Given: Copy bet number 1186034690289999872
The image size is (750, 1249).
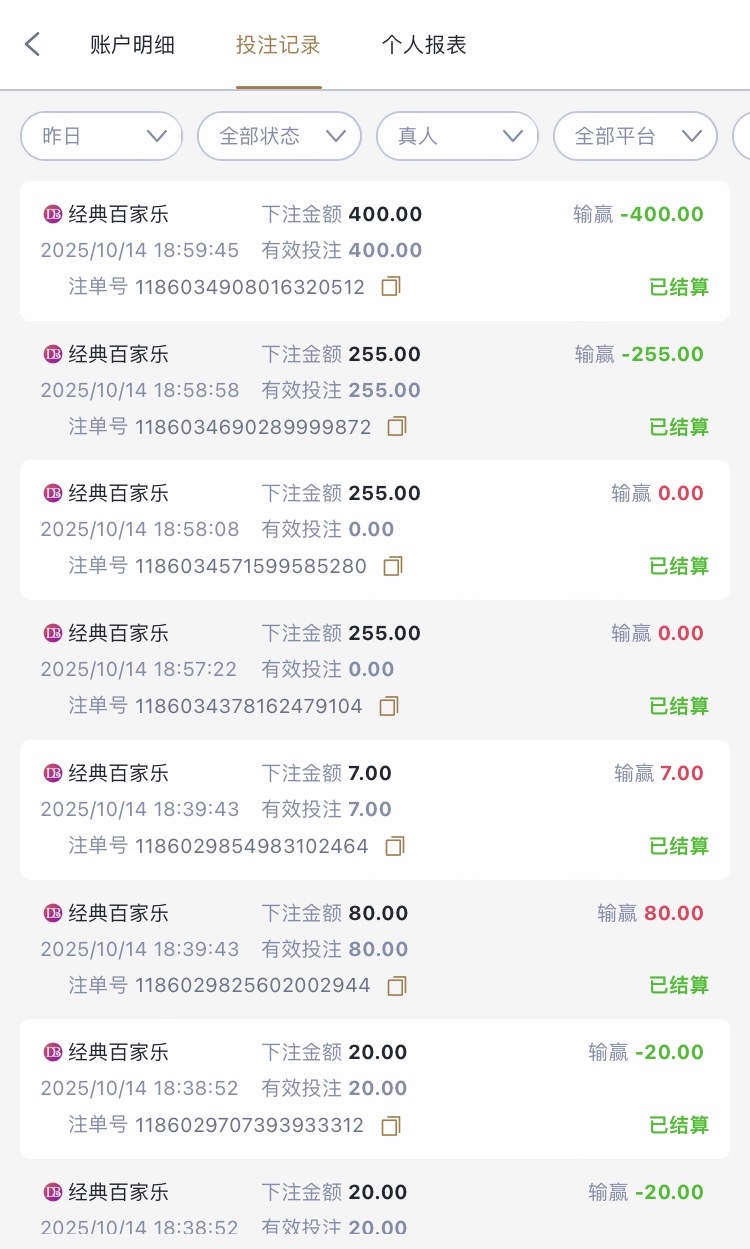Looking at the screenshot, I should tap(397, 427).
